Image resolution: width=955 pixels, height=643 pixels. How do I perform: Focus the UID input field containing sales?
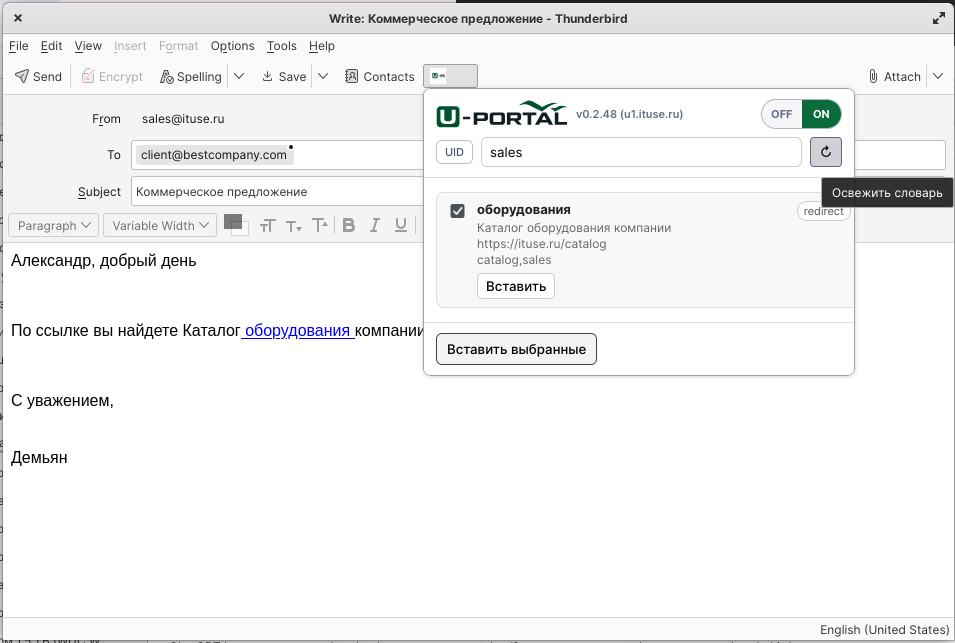[x=641, y=152]
